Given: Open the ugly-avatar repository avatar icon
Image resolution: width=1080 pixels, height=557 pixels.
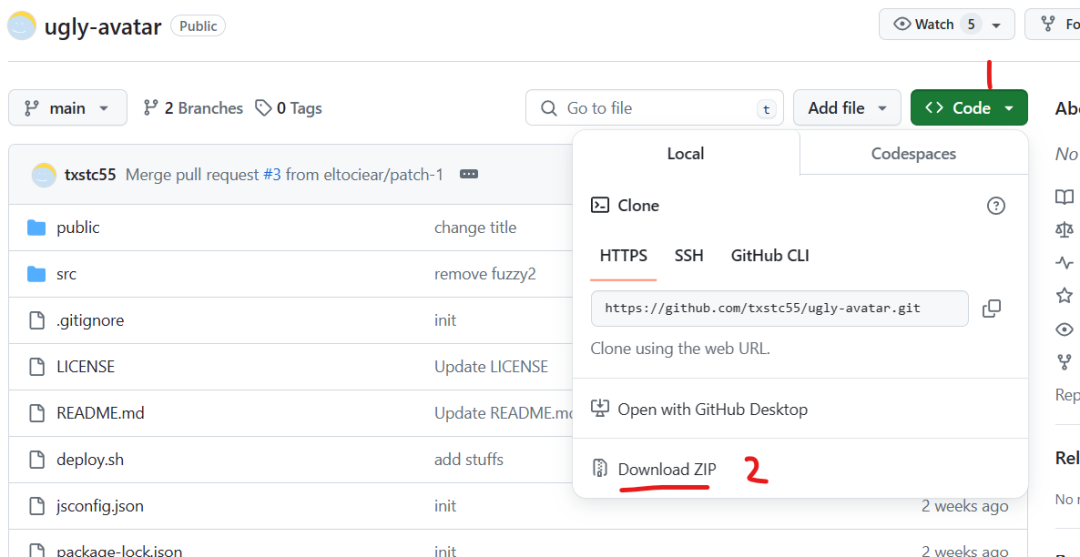Looking at the screenshot, I should point(21,26).
